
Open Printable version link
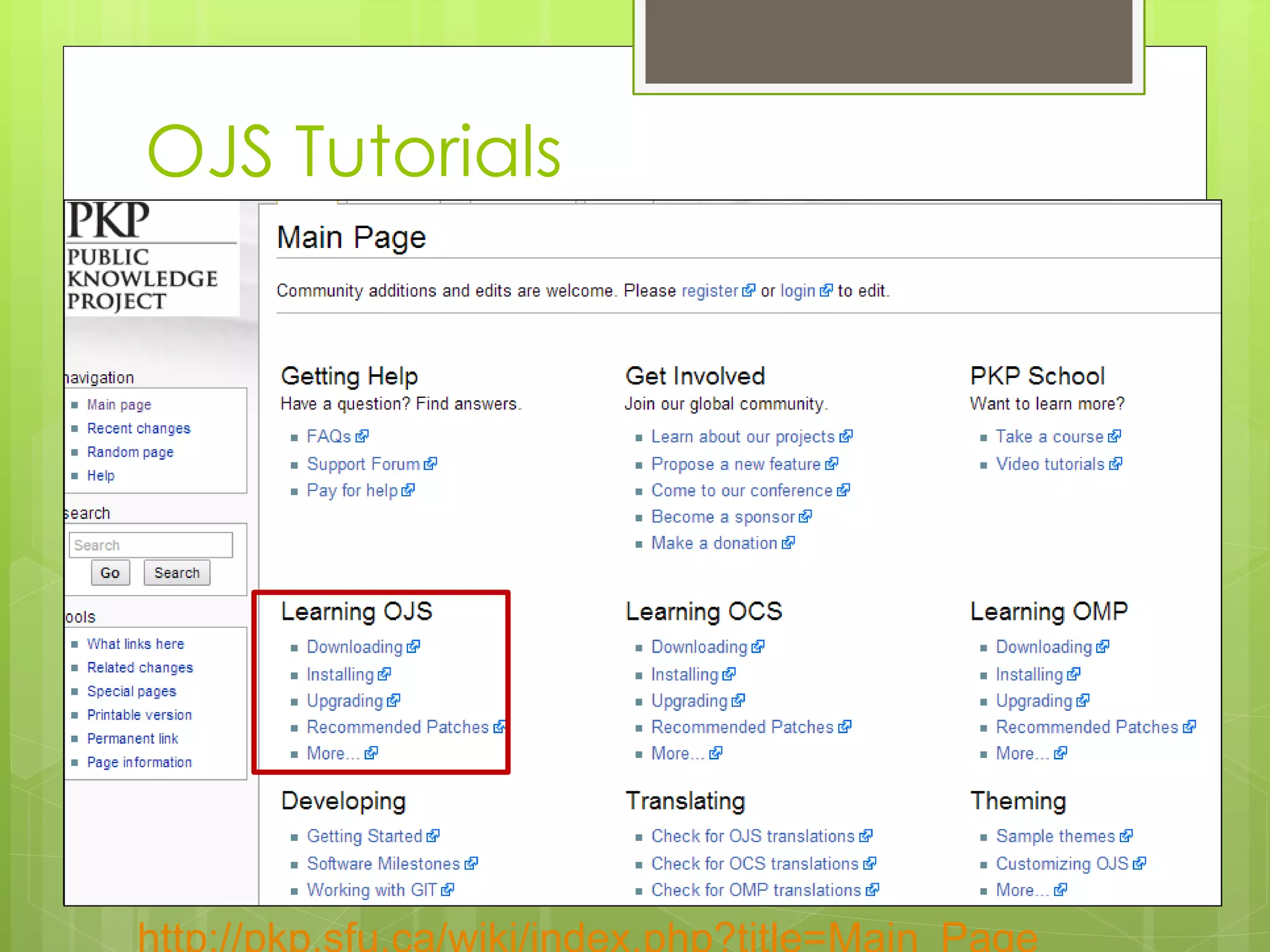tap(140, 715)
